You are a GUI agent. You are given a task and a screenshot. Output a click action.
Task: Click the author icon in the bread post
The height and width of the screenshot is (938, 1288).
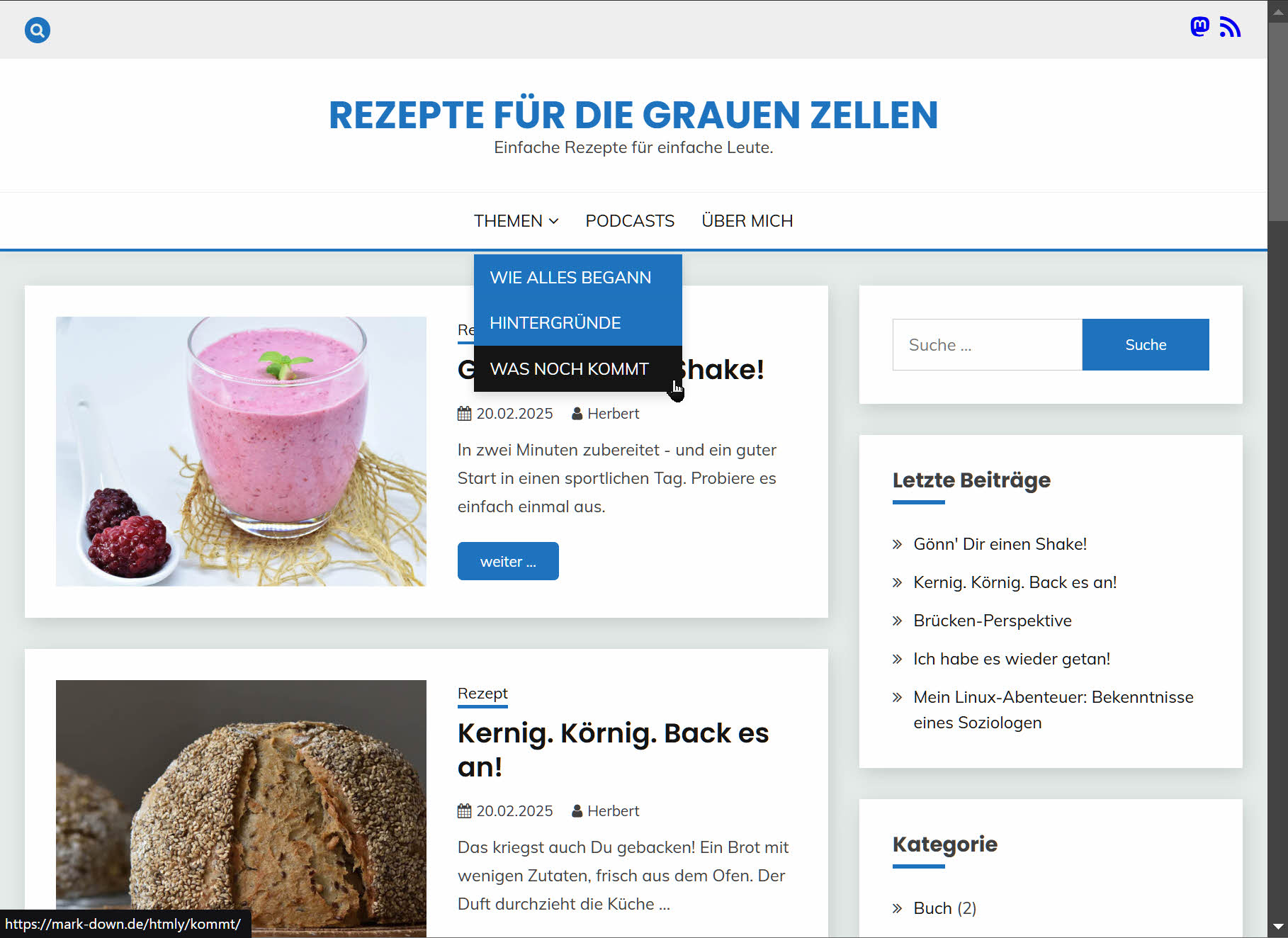(x=577, y=810)
